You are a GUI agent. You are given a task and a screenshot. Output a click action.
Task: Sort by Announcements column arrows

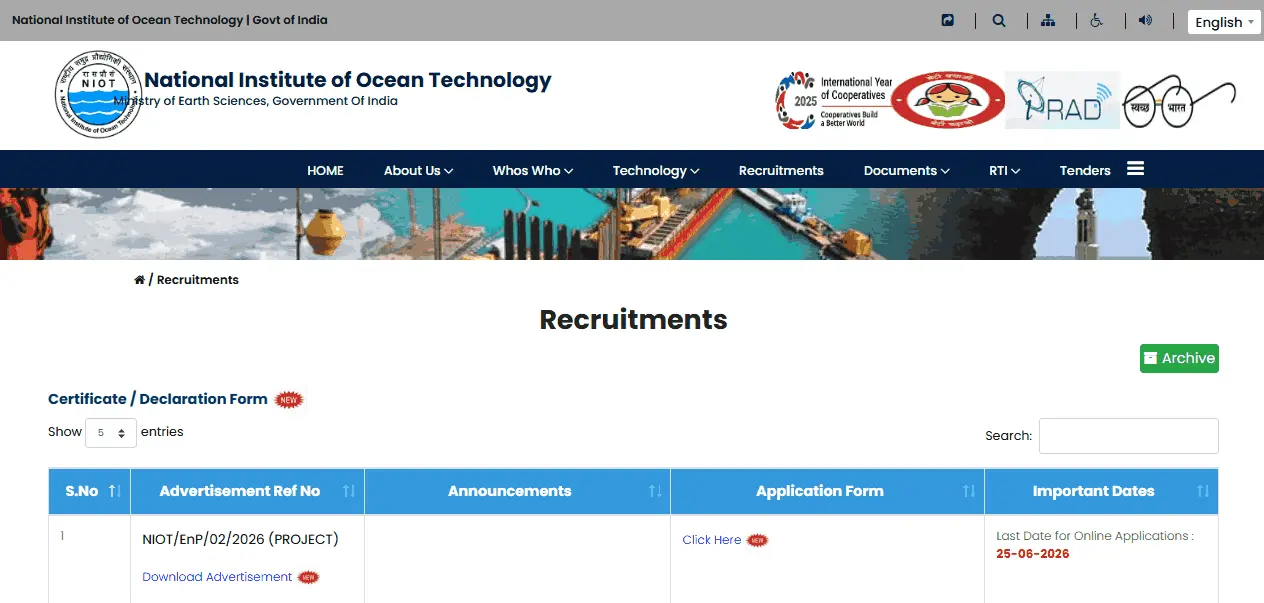pos(654,491)
